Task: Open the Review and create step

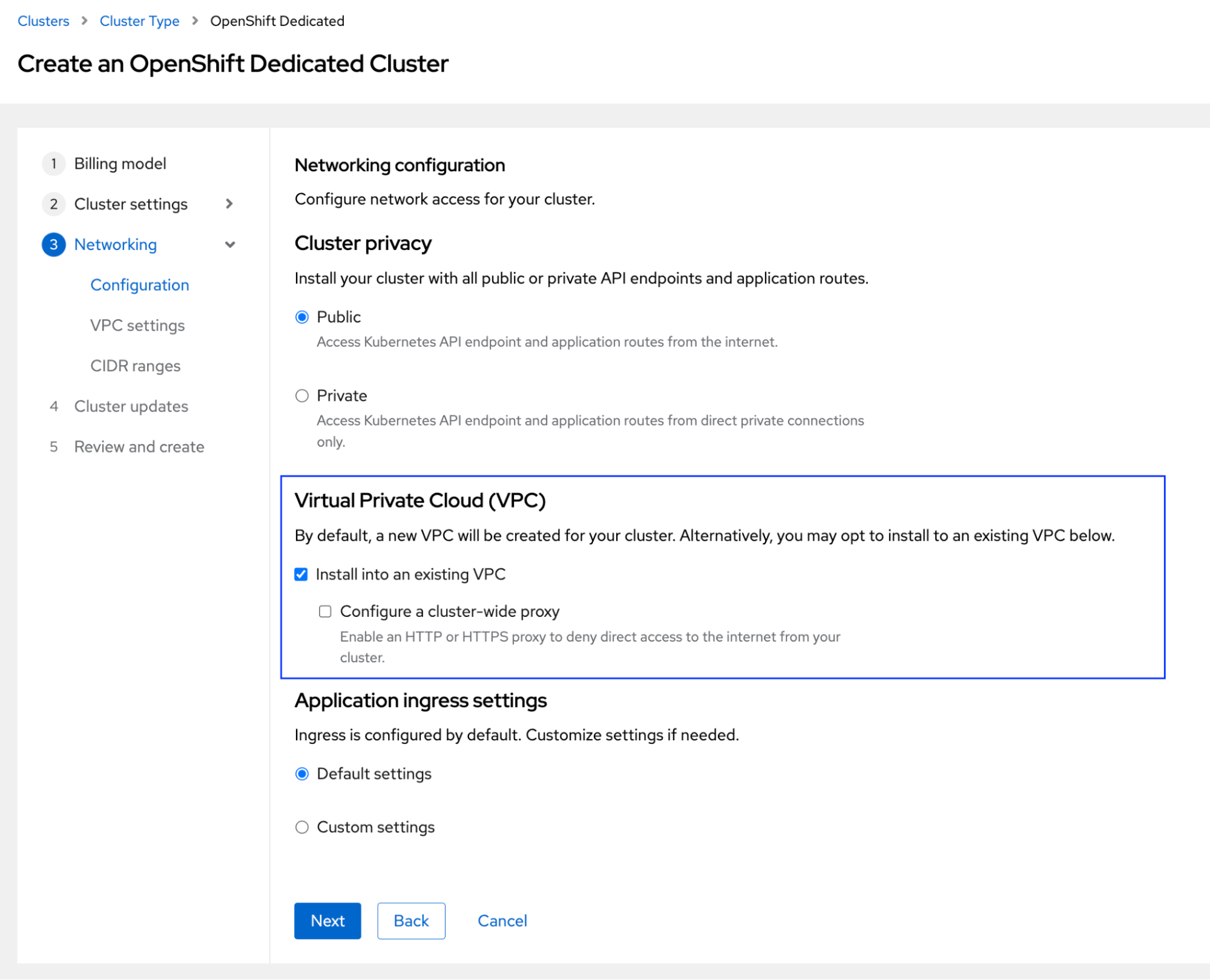Action: (139, 447)
